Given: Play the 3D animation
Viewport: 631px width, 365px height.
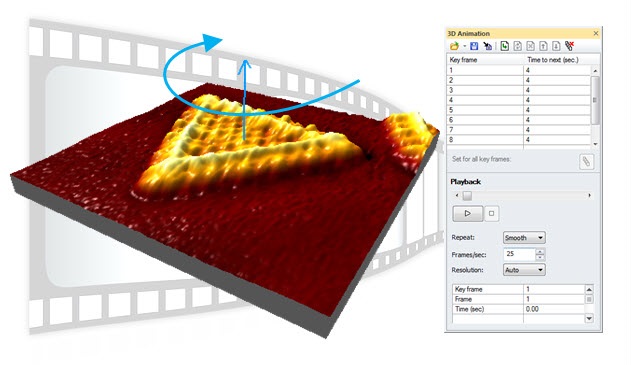Looking at the screenshot, I should (x=468, y=213).
